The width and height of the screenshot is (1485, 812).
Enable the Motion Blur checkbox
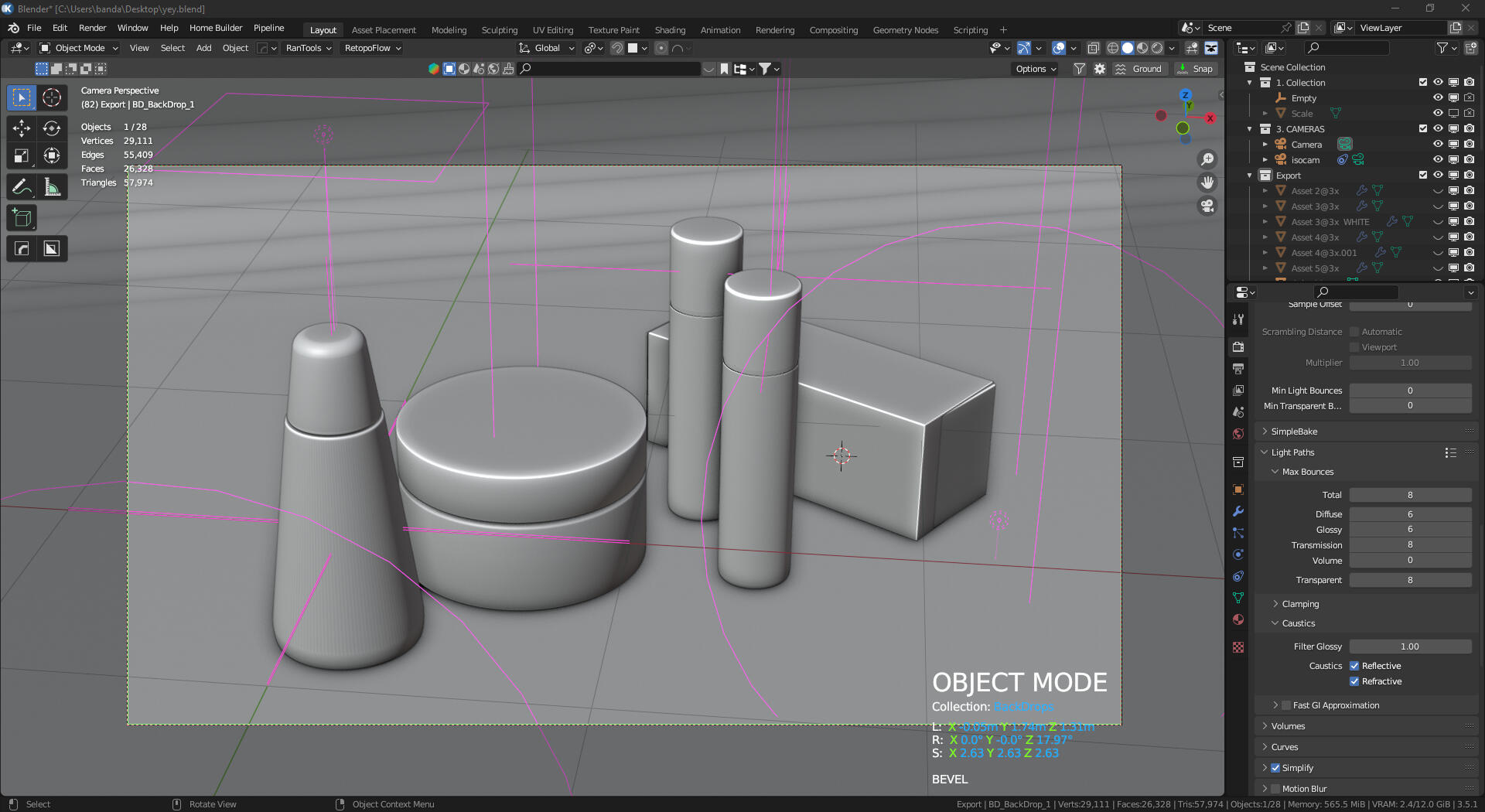(1275, 788)
